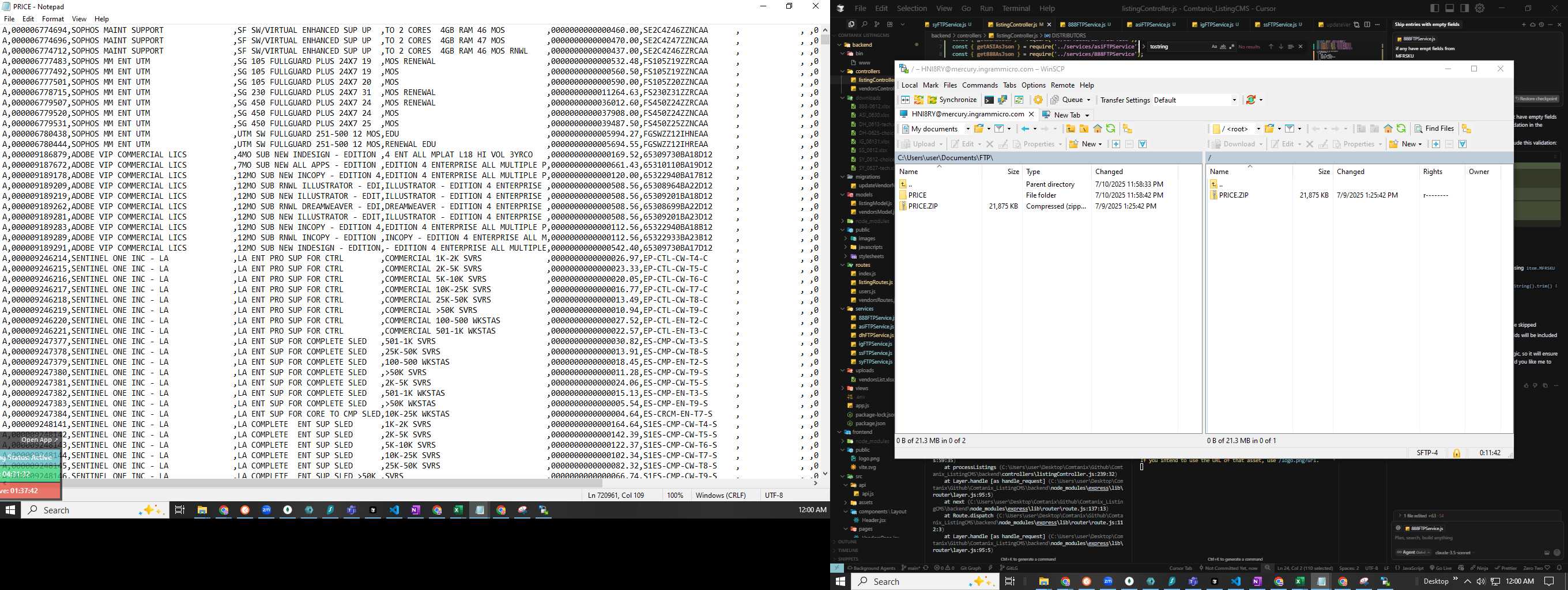Image resolution: width=1568 pixels, height=590 pixels.
Task: Click the Synchronize button in WinSCP
Action: [952, 100]
